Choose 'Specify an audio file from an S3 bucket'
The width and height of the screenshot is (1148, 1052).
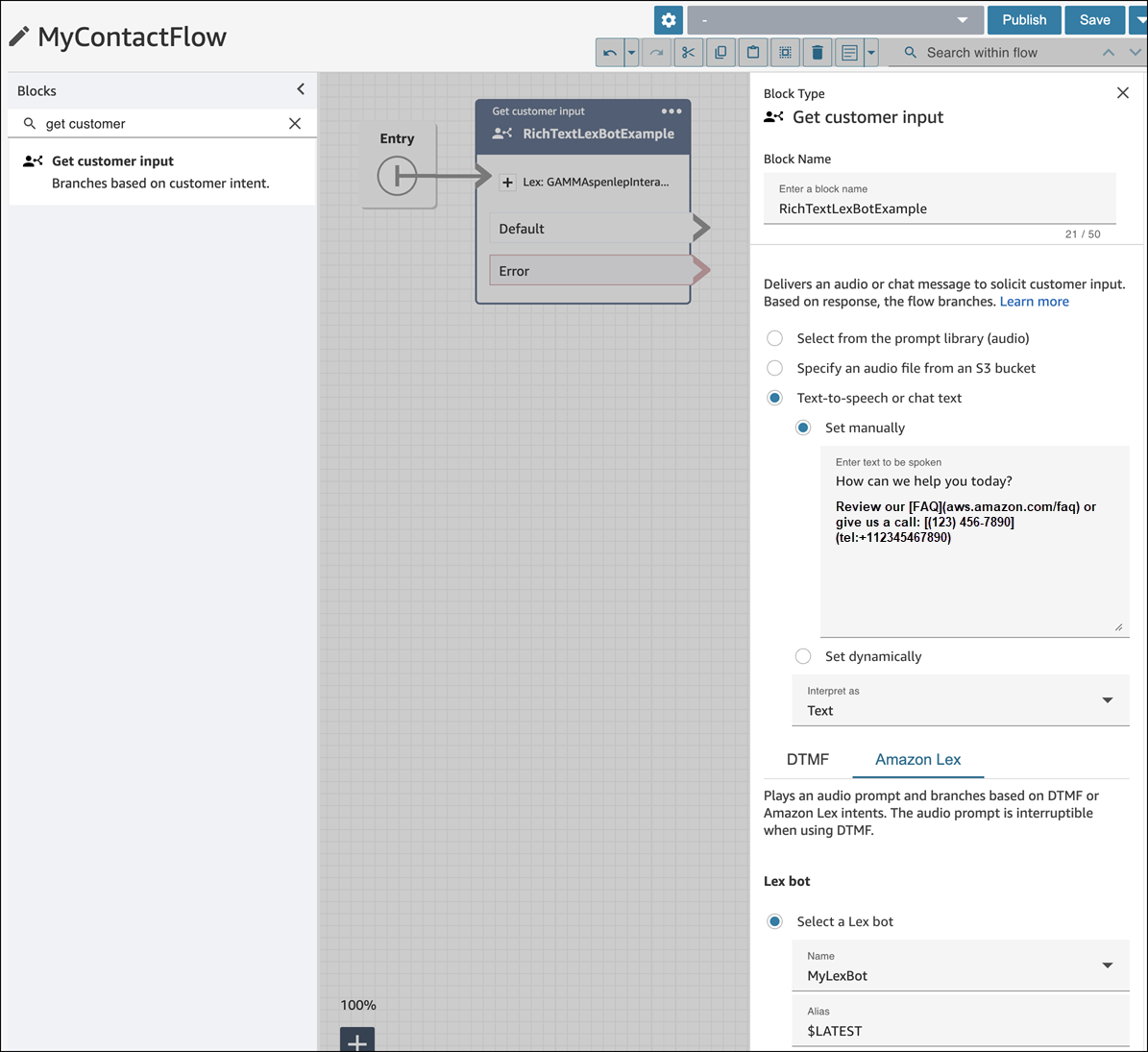(775, 368)
